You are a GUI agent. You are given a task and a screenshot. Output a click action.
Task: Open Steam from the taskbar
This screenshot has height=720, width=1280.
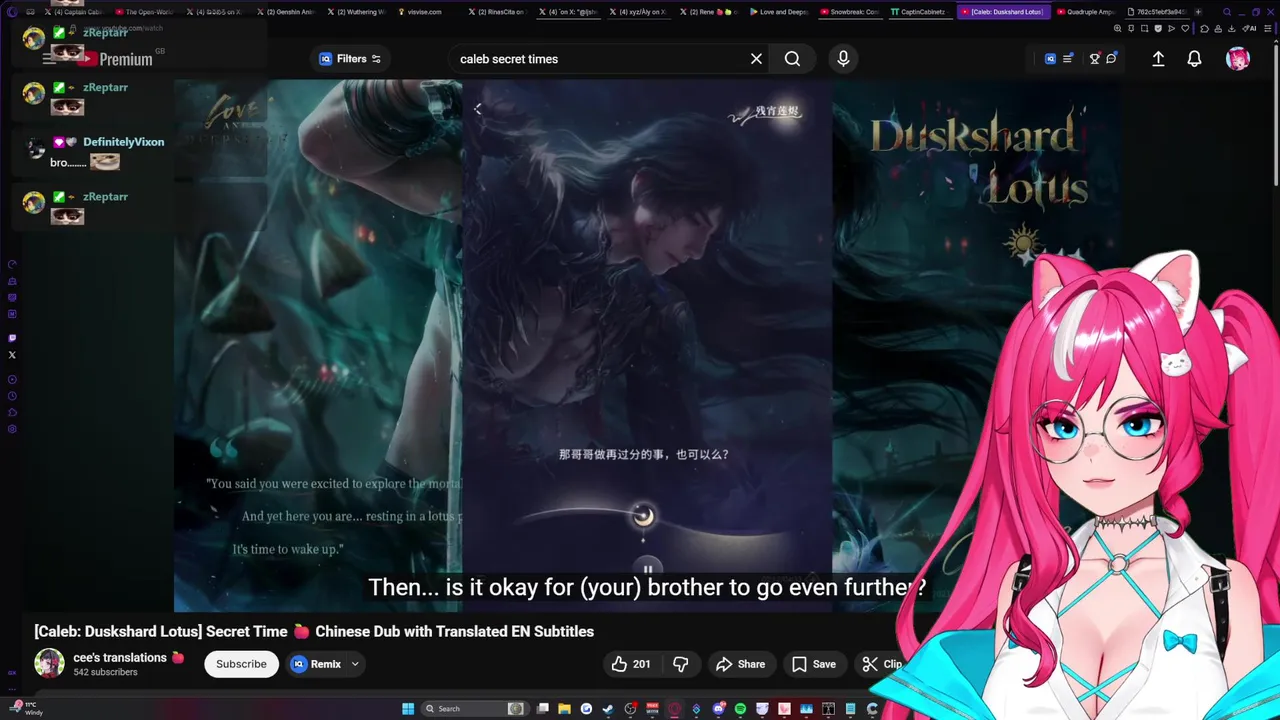point(608,709)
